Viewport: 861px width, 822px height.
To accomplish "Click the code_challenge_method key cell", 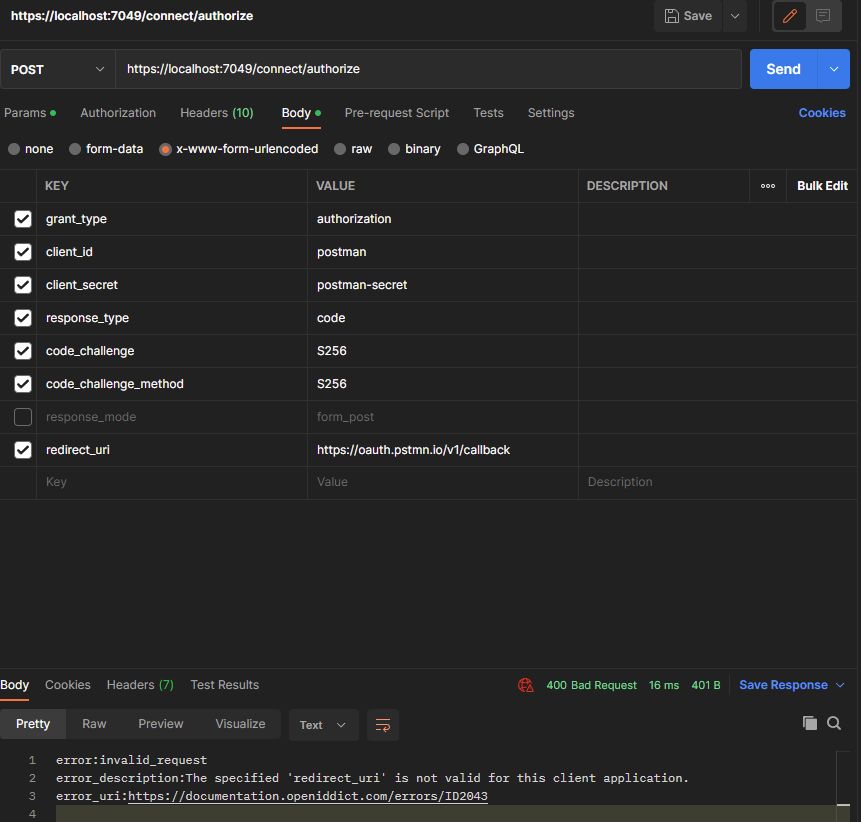I will 172,384.
